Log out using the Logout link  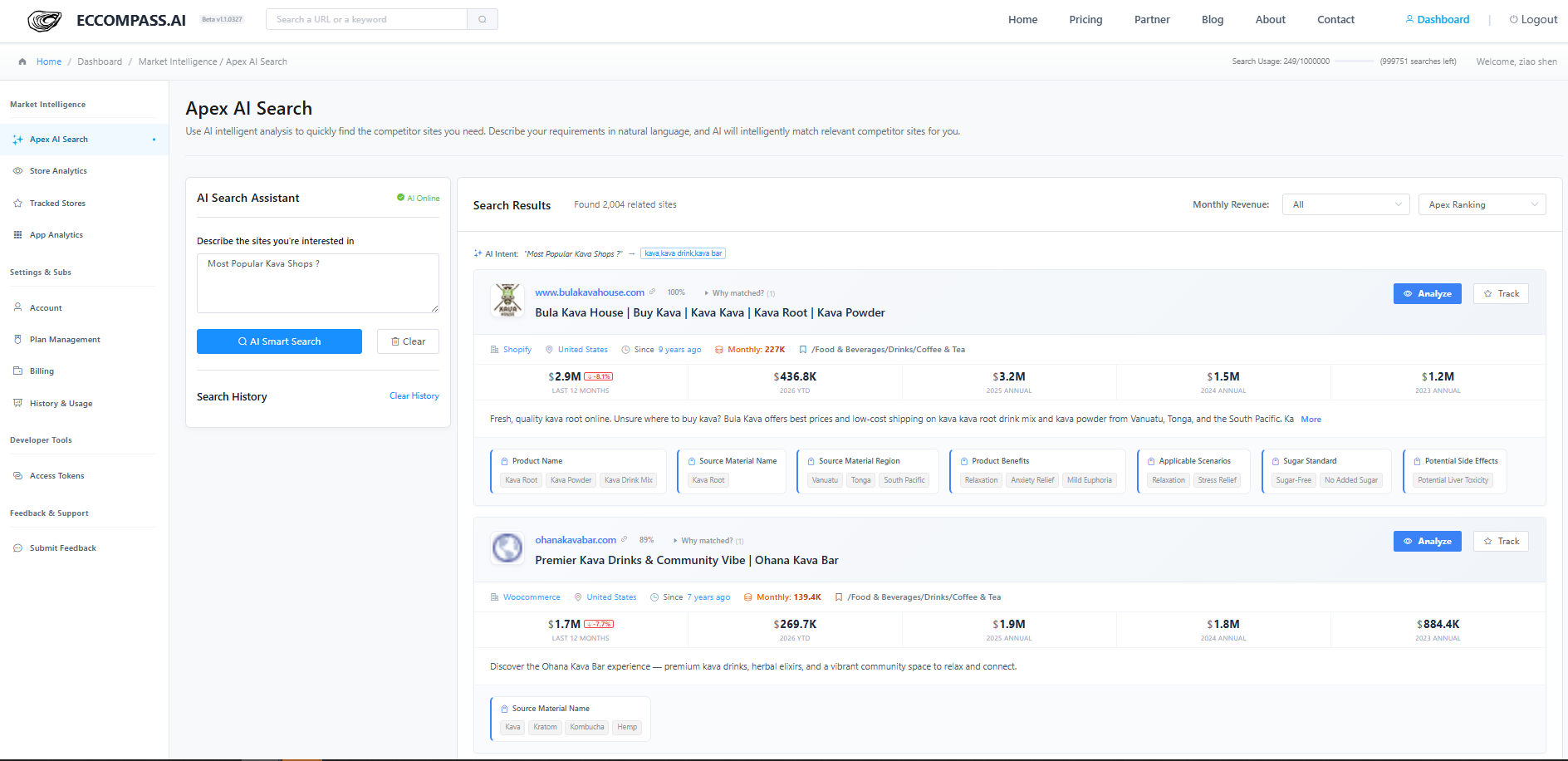1533,20
